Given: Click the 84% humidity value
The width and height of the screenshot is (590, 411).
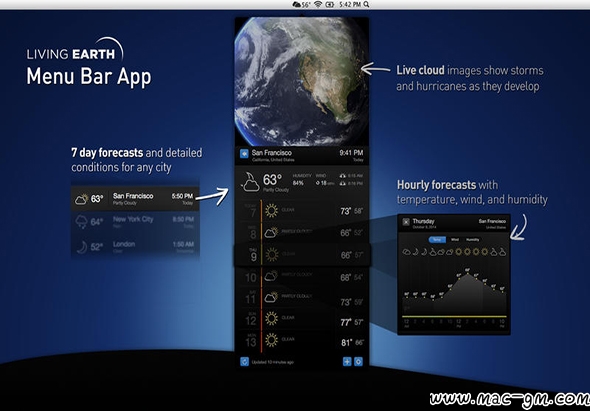Looking at the screenshot, I should tap(298, 183).
